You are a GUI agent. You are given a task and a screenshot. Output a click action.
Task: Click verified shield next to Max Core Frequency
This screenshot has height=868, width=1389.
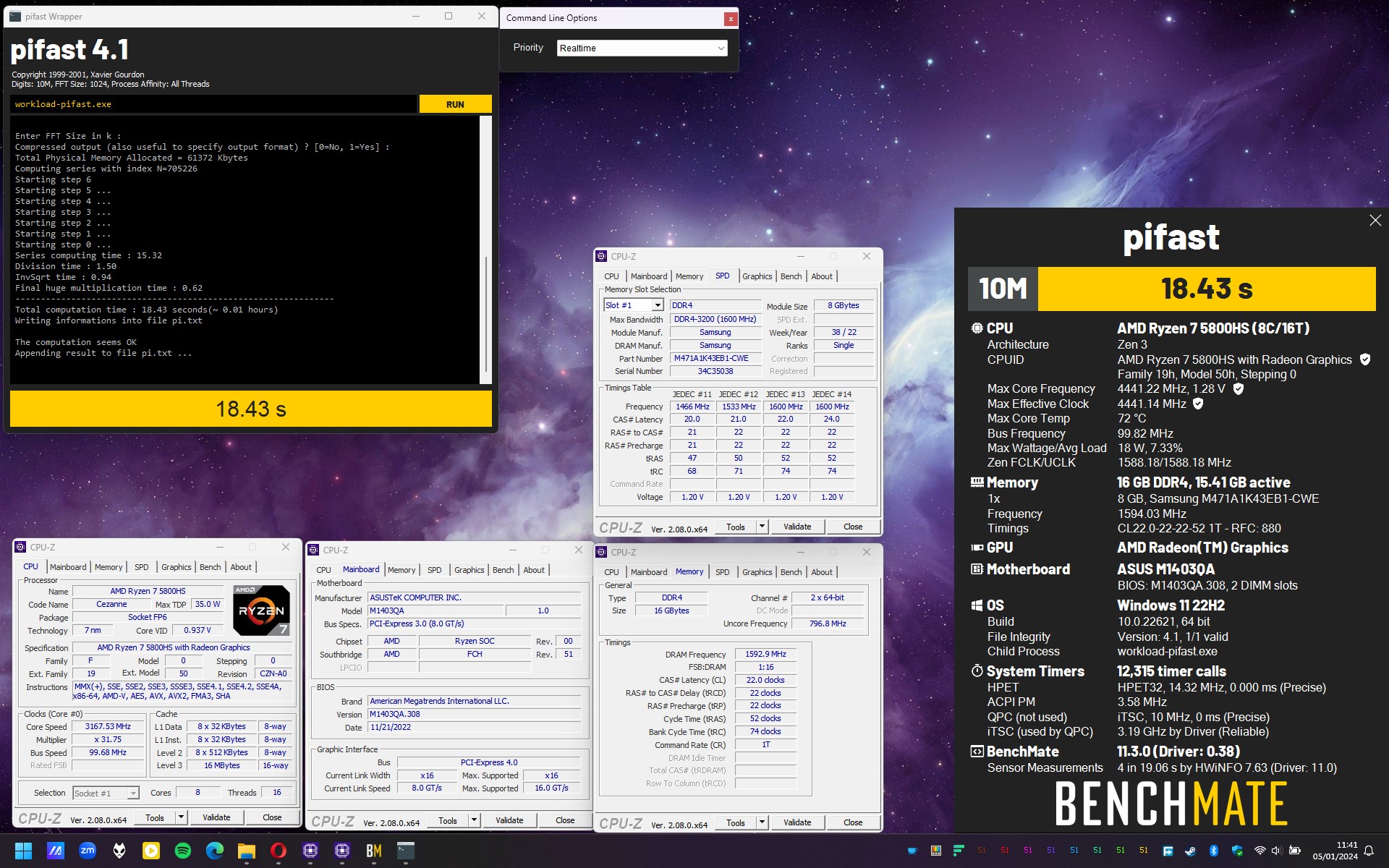point(1239,388)
